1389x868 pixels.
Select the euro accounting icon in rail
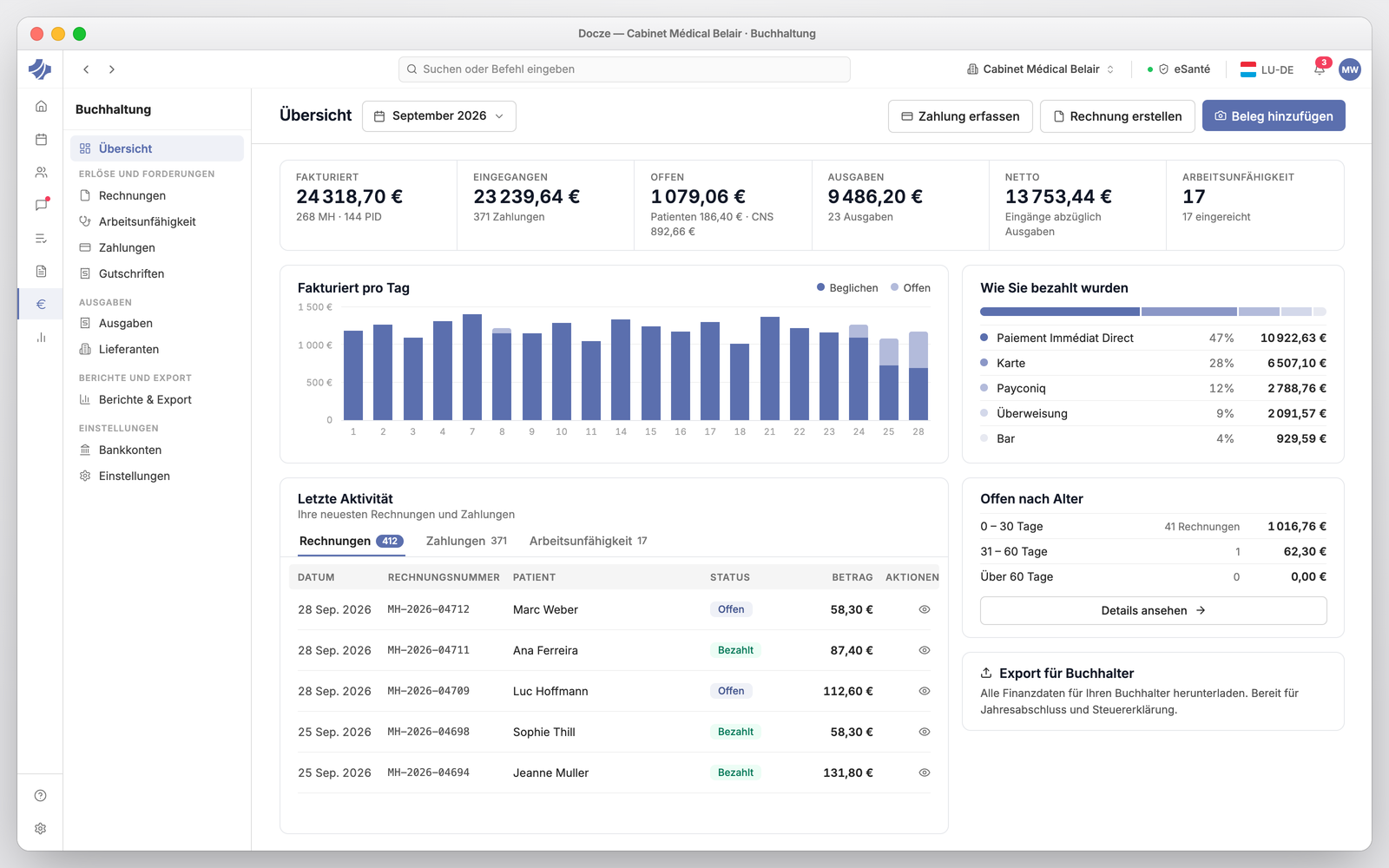click(41, 305)
